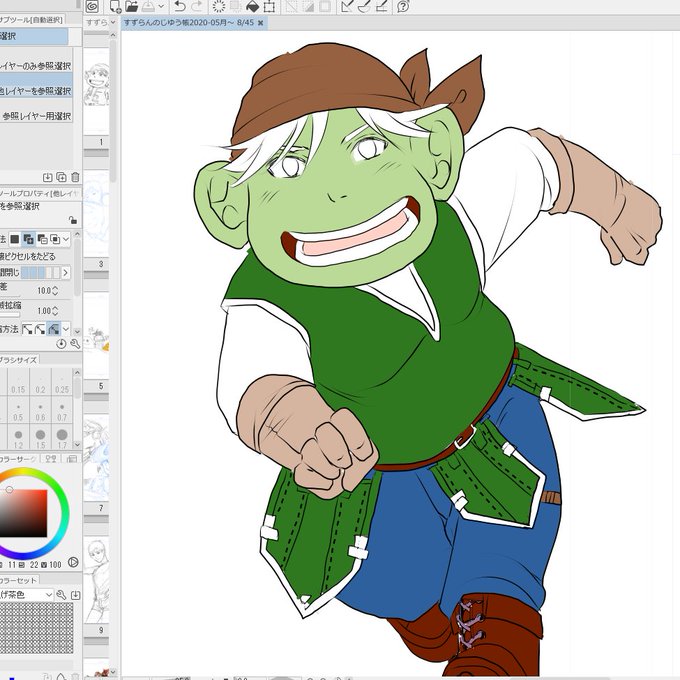The height and width of the screenshot is (680, 680).
Task: Expand the selection mode options dropdown arrow
Action: 66,239
